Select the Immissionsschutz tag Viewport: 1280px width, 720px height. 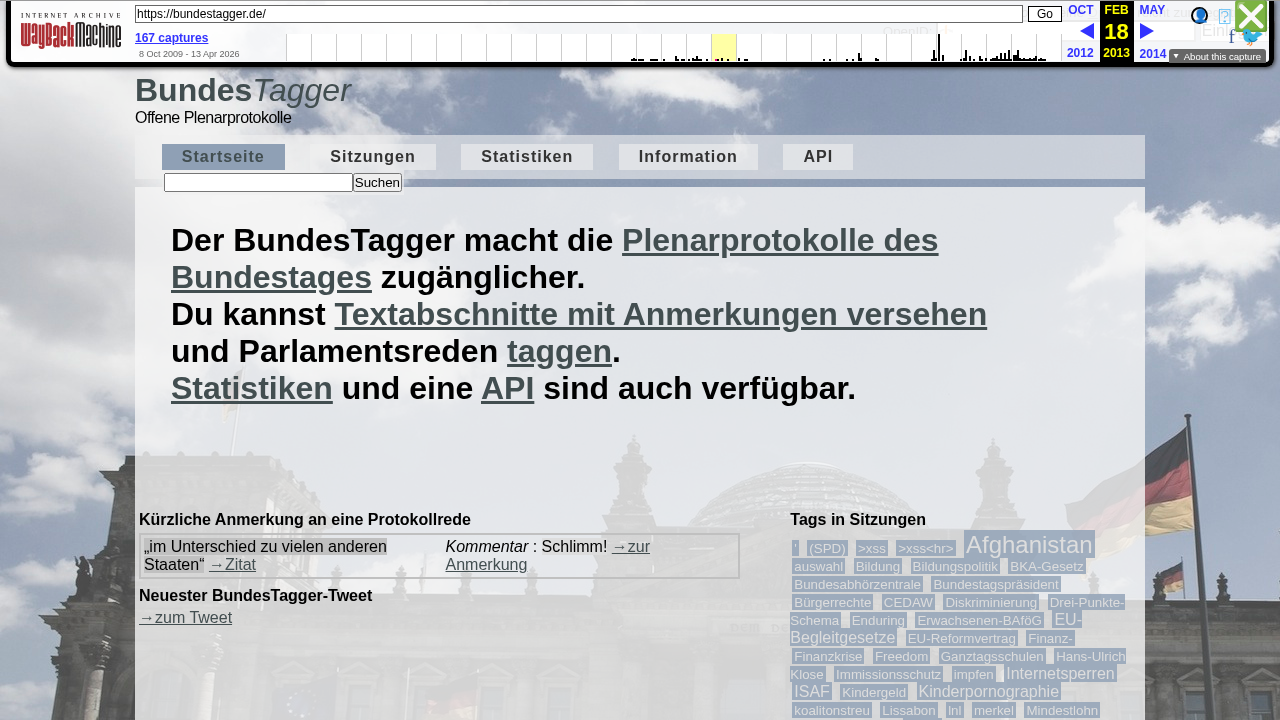pyautogui.click(x=889, y=674)
